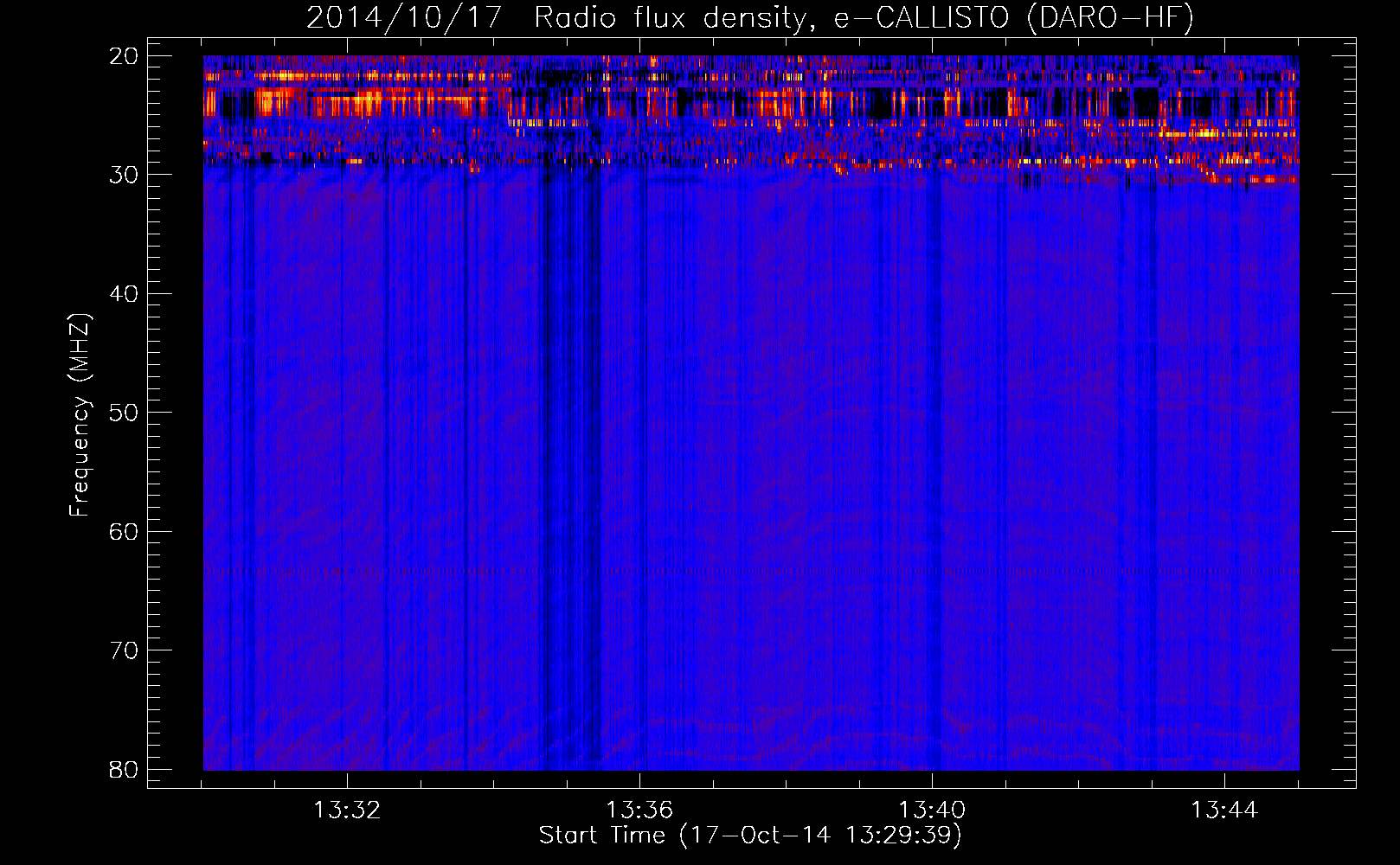Select the 13:44 time tick label

click(1224, 811)
